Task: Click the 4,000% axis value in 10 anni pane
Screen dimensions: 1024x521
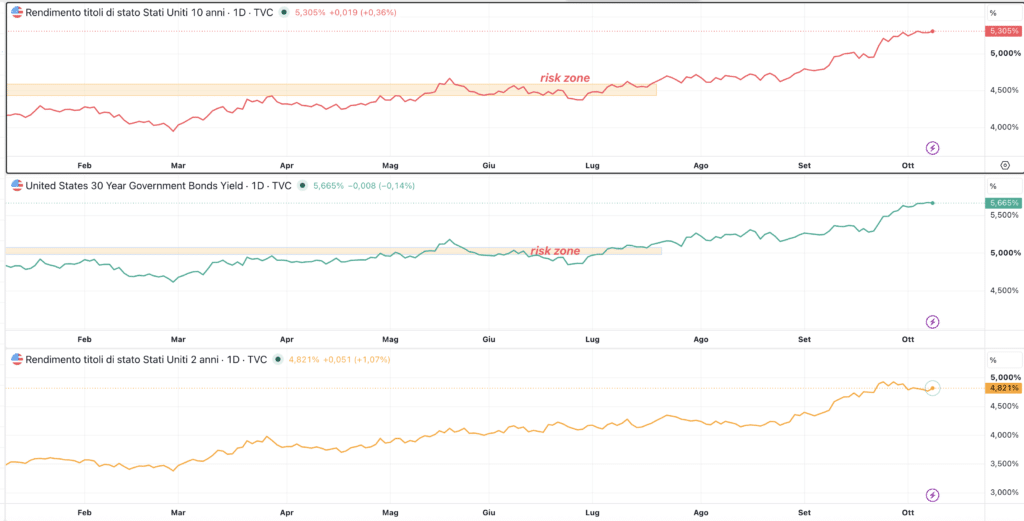Action: click(x=1004, y=127)
